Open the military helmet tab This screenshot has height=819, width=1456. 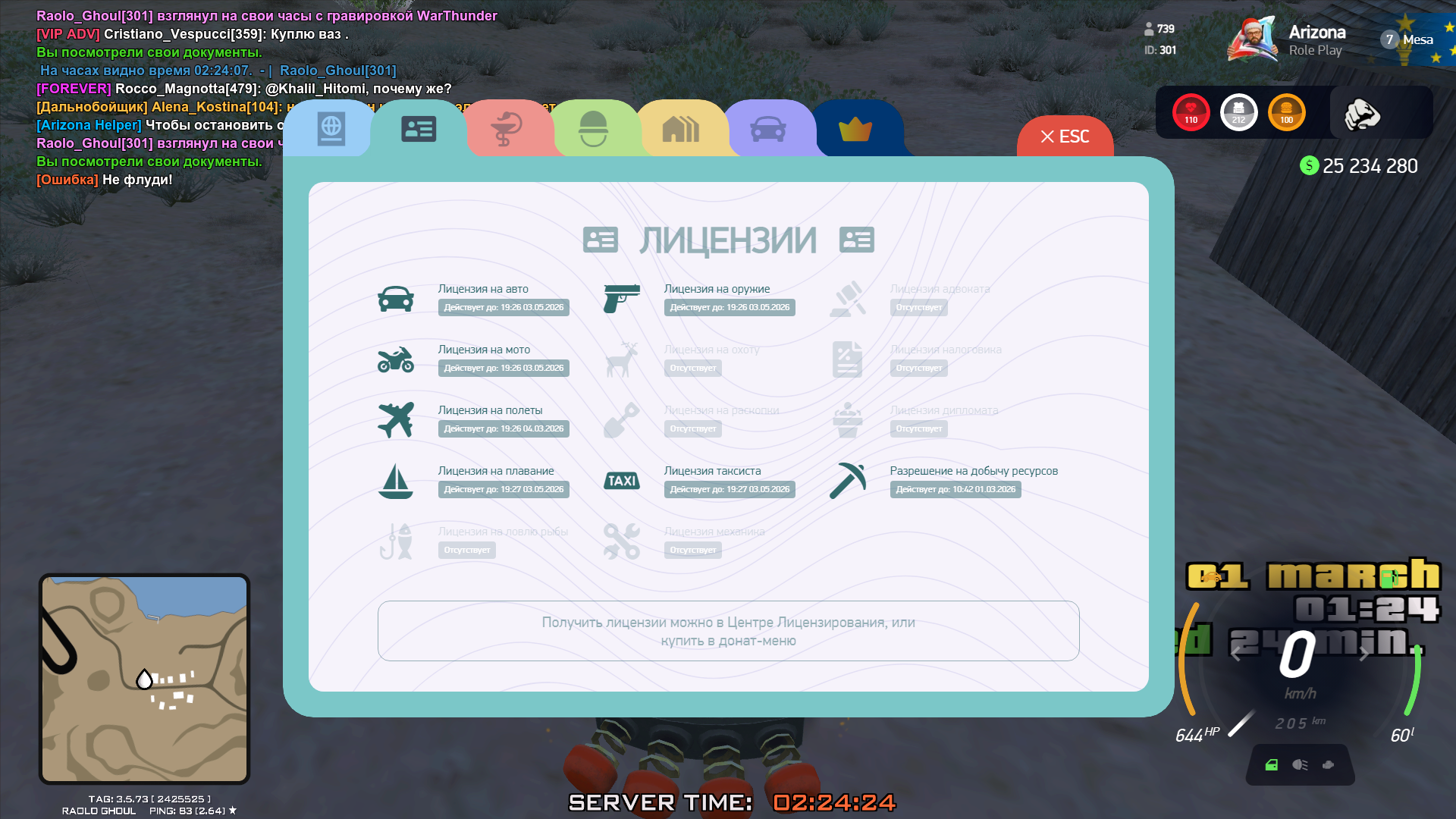[593, 129]
